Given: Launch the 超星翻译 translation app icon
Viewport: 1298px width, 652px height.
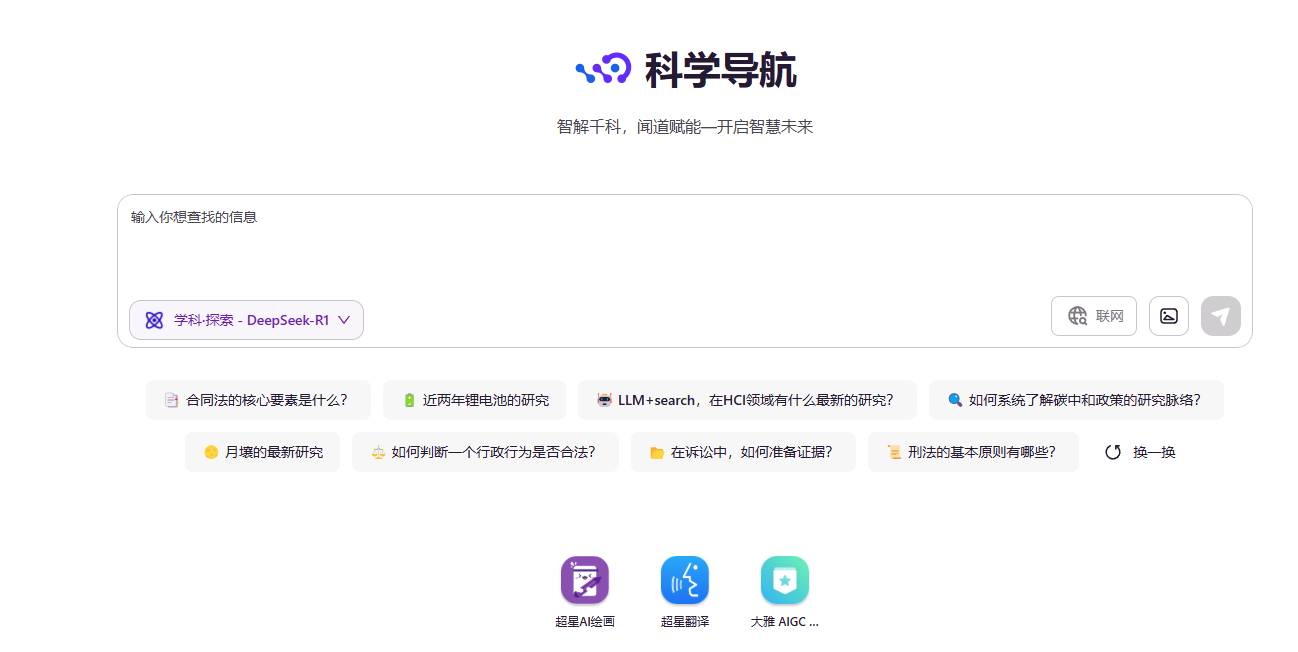Looking at the screenshot, I should click(x=684, y=581).
